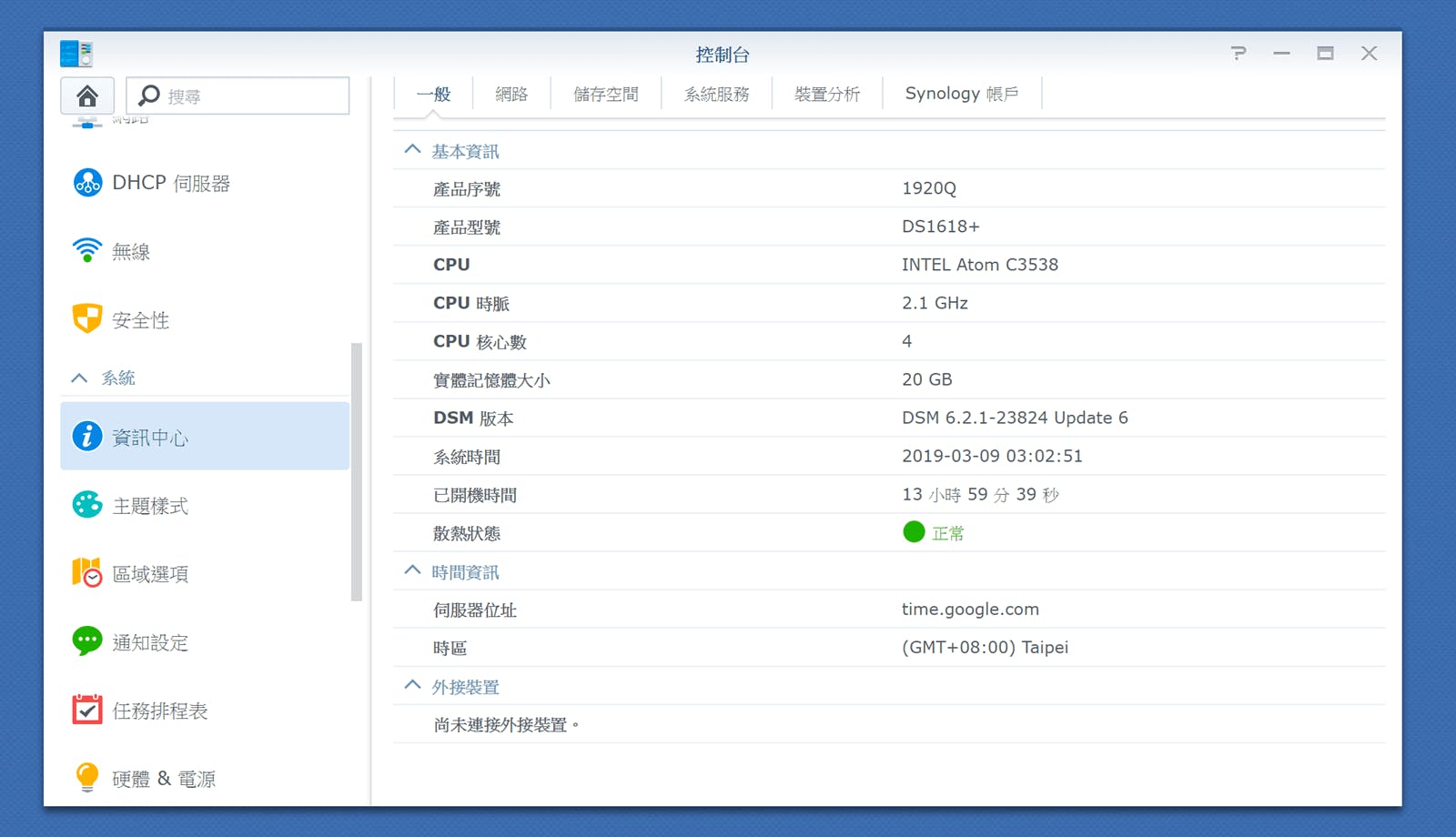
Task: Select the (GMT+08:00) Taipei timezone value
Action: click(x=985, y=648)
